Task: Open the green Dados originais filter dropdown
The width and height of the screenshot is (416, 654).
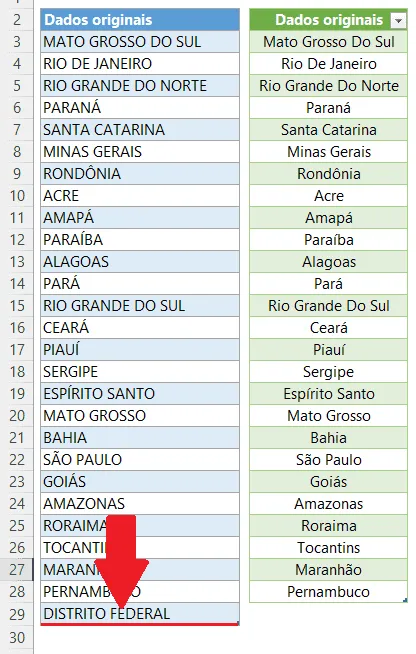Action: (398, 20)
